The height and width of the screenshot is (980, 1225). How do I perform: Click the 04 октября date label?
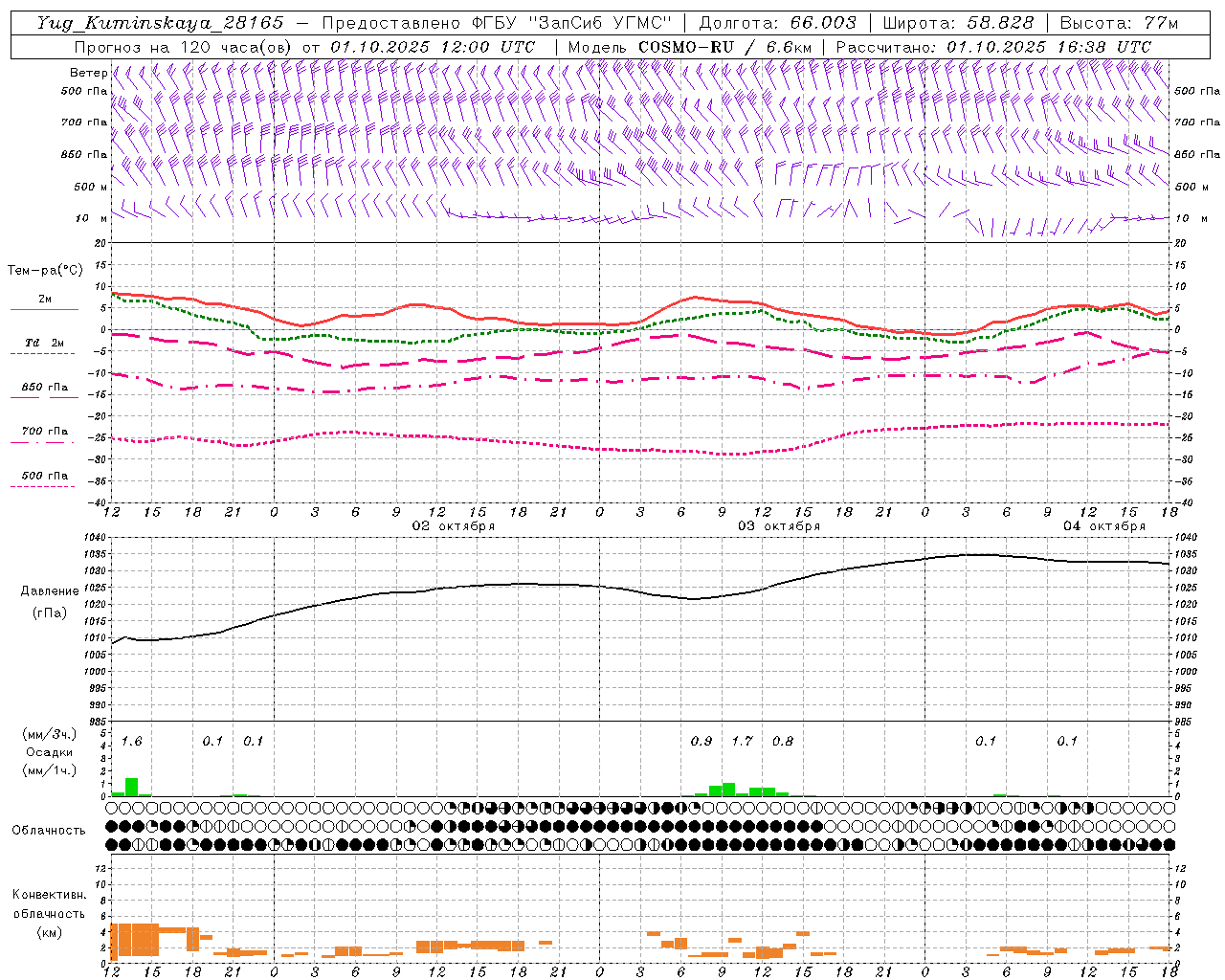[x=1104, y=526]
